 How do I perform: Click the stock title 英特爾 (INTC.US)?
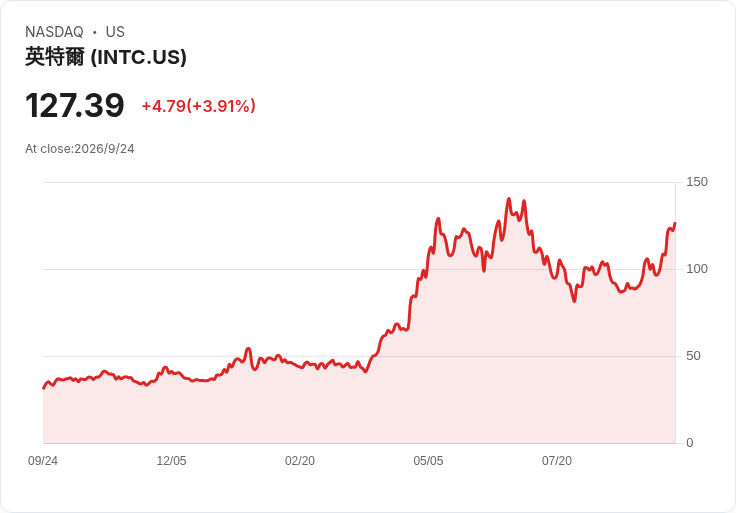[106, 57]
